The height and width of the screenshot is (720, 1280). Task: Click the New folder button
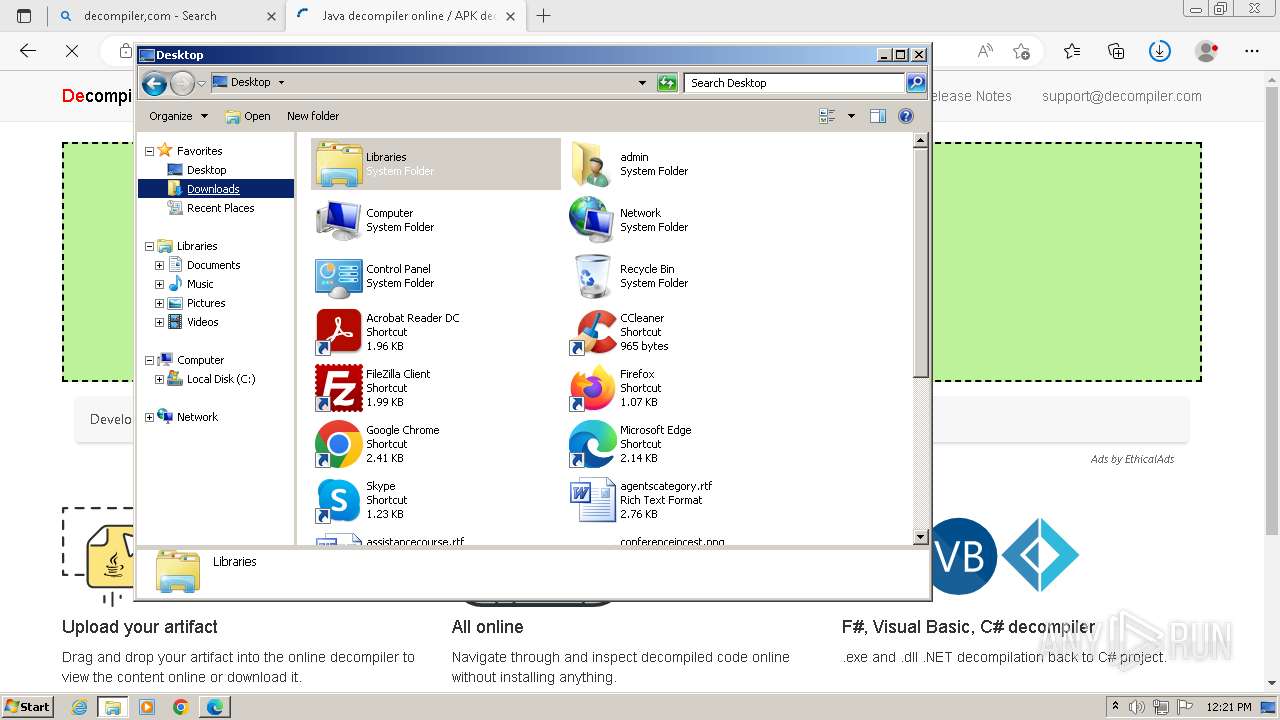pos(313,116)
